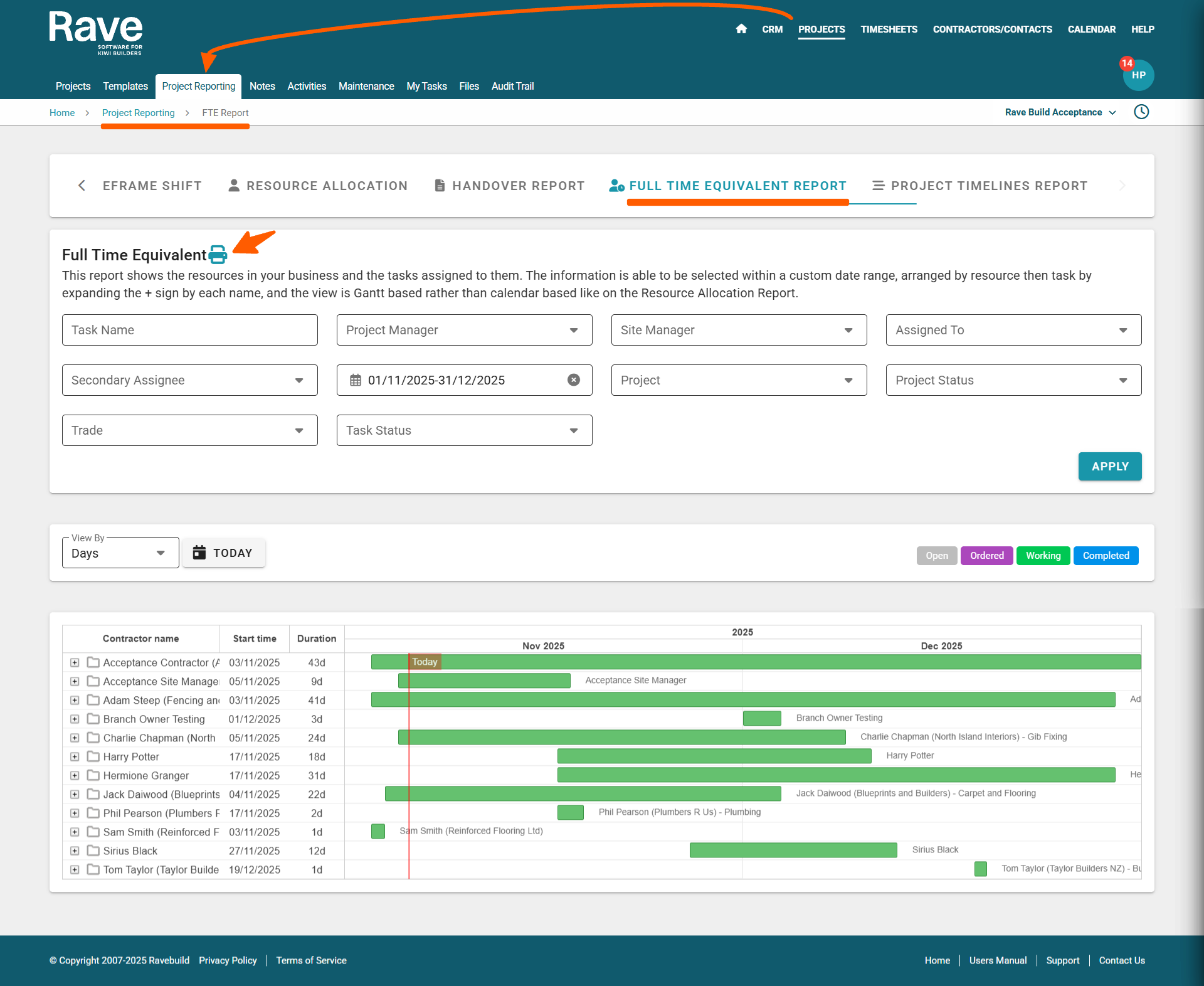Image resolution: width=1204 pixels, height=986 pixels.
Task: Open the Timesheets menu item
Action: point(889,29)
